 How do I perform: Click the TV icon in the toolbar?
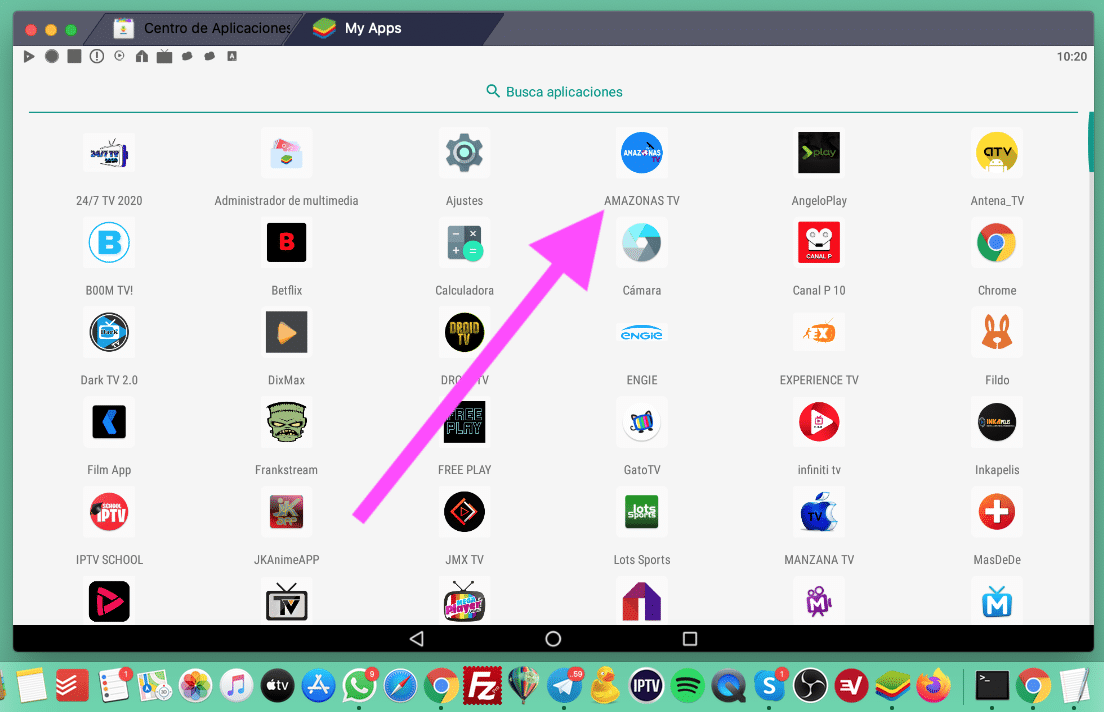[164, 57]
